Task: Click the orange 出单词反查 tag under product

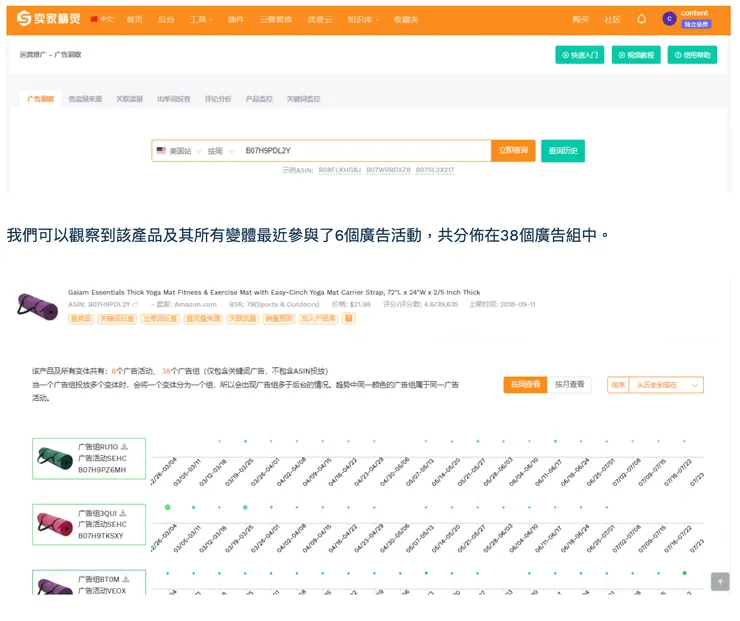Action: click(160, 319)
